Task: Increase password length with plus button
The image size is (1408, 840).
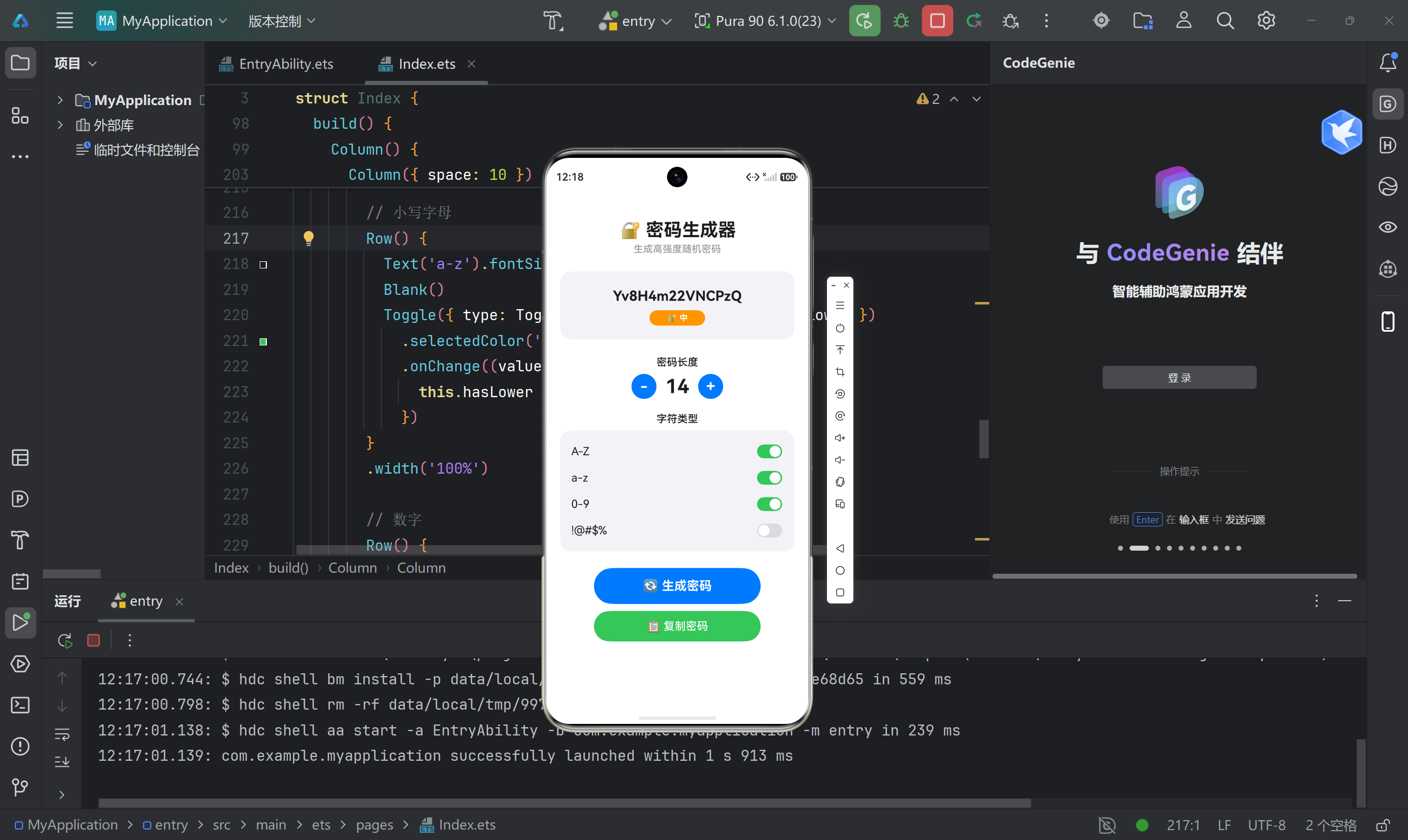Action: tap(710, 386)
